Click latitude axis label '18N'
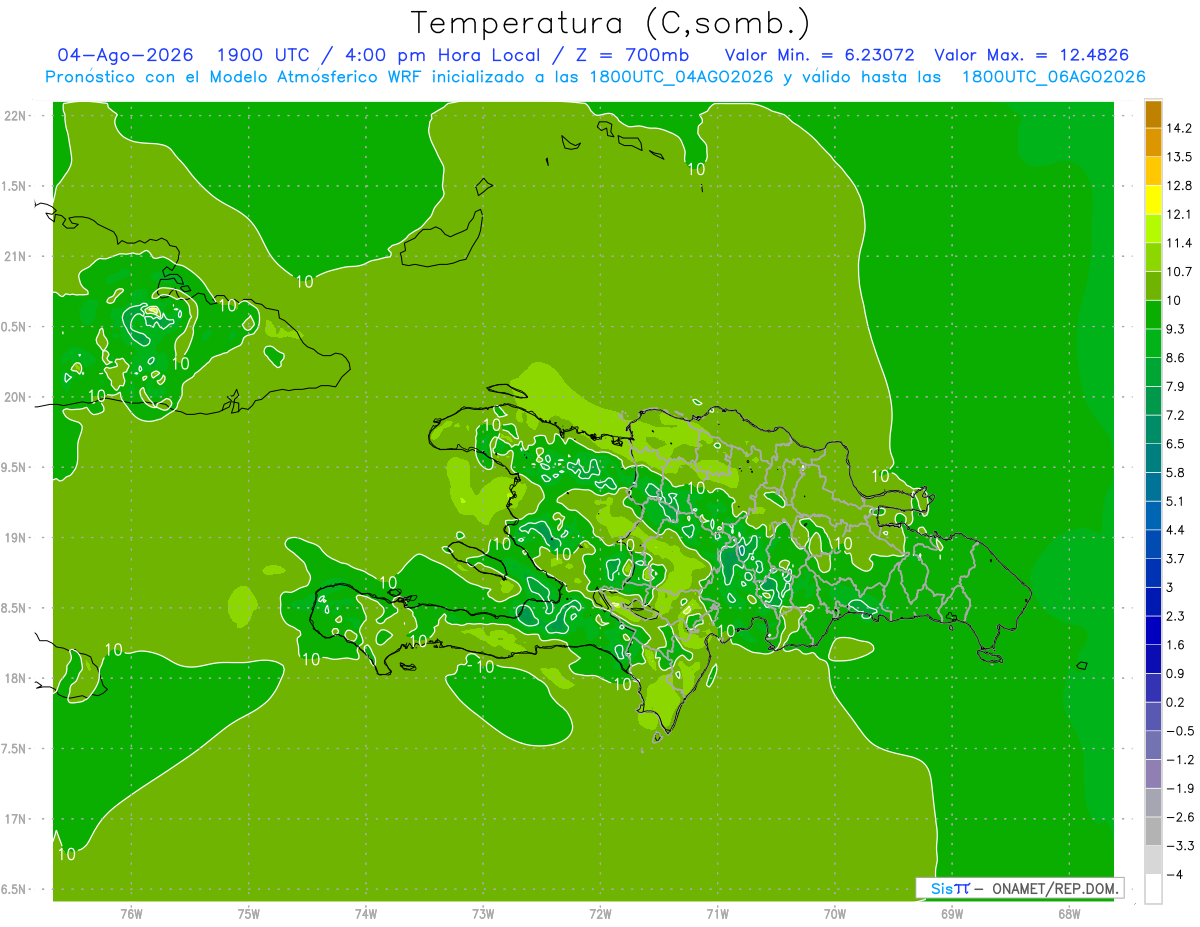The image size is (1200, 927). (x=16, y=678)
